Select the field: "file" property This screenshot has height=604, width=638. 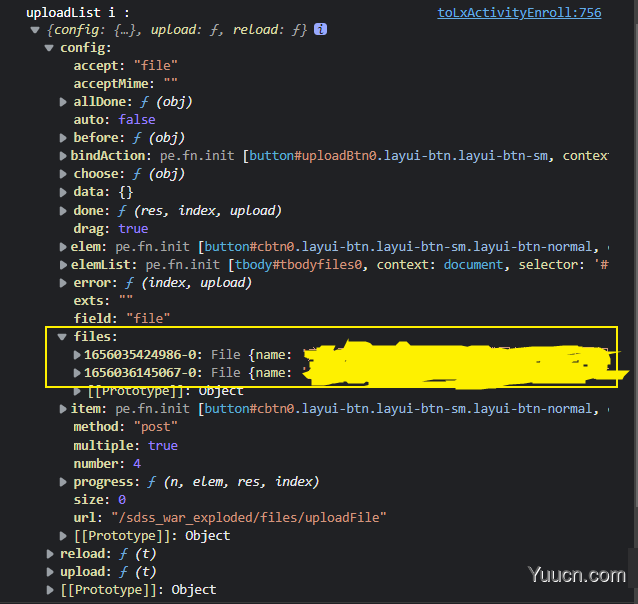[x=122, y=318]
